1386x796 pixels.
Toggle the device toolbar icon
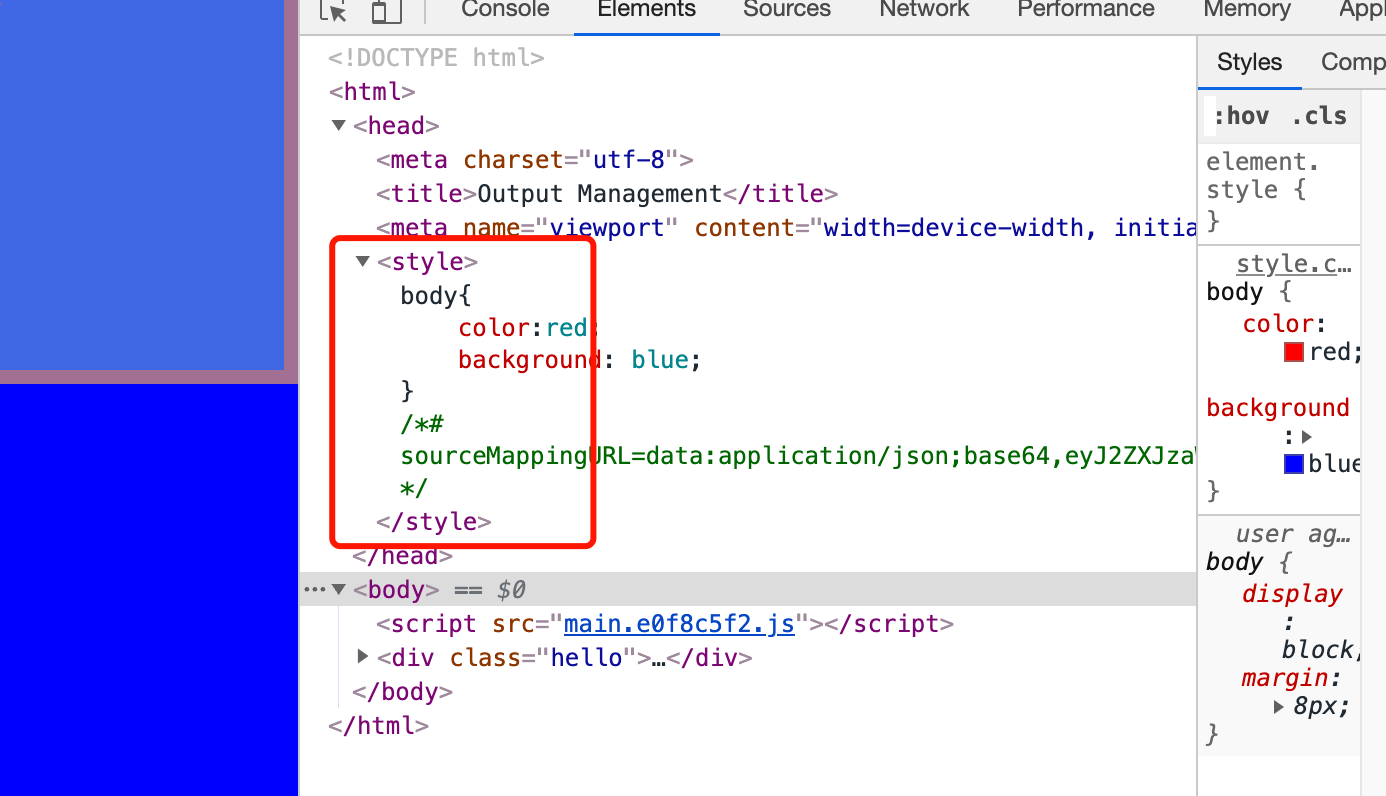(386, 10)
